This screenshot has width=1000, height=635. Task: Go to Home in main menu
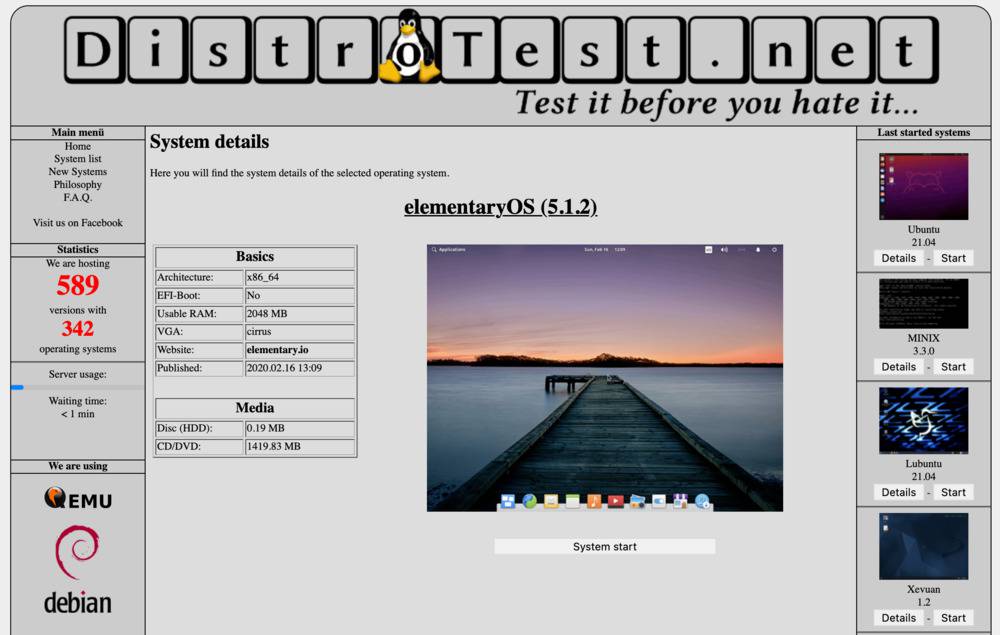(78, 146)
